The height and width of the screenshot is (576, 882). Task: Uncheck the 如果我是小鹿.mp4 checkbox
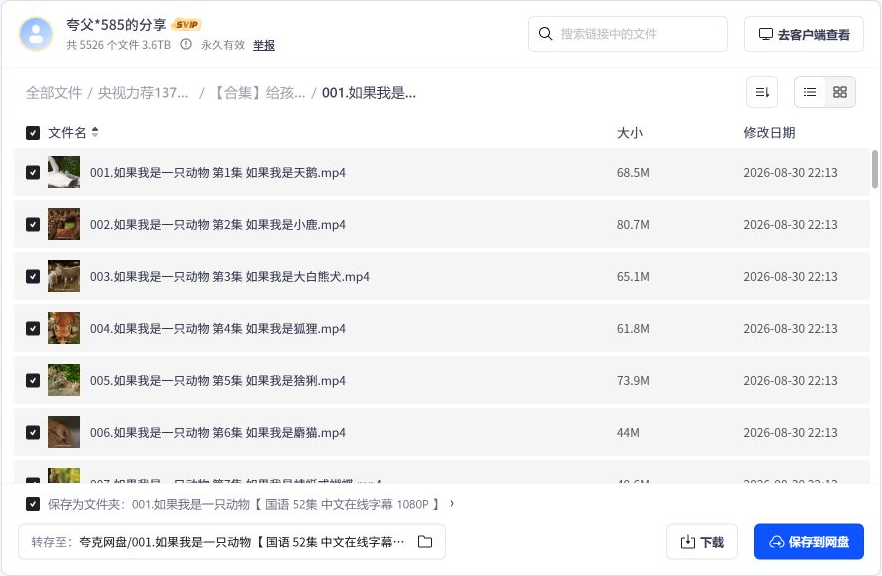pos(33,224)
